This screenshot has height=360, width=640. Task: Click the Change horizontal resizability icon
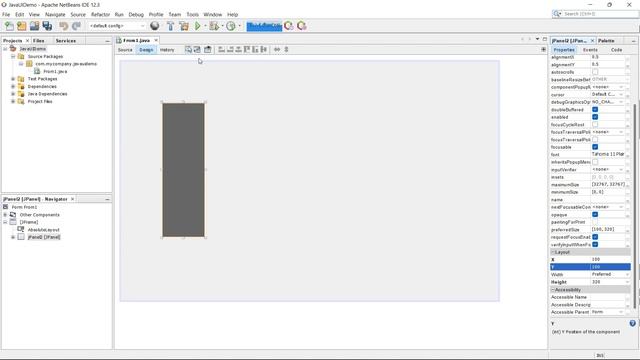tap(277, 49)
